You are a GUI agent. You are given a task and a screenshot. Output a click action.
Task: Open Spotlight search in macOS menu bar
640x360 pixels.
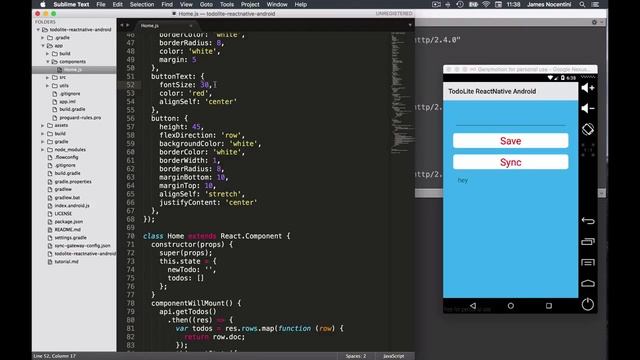pyautogui.click(x=582, y=4)
